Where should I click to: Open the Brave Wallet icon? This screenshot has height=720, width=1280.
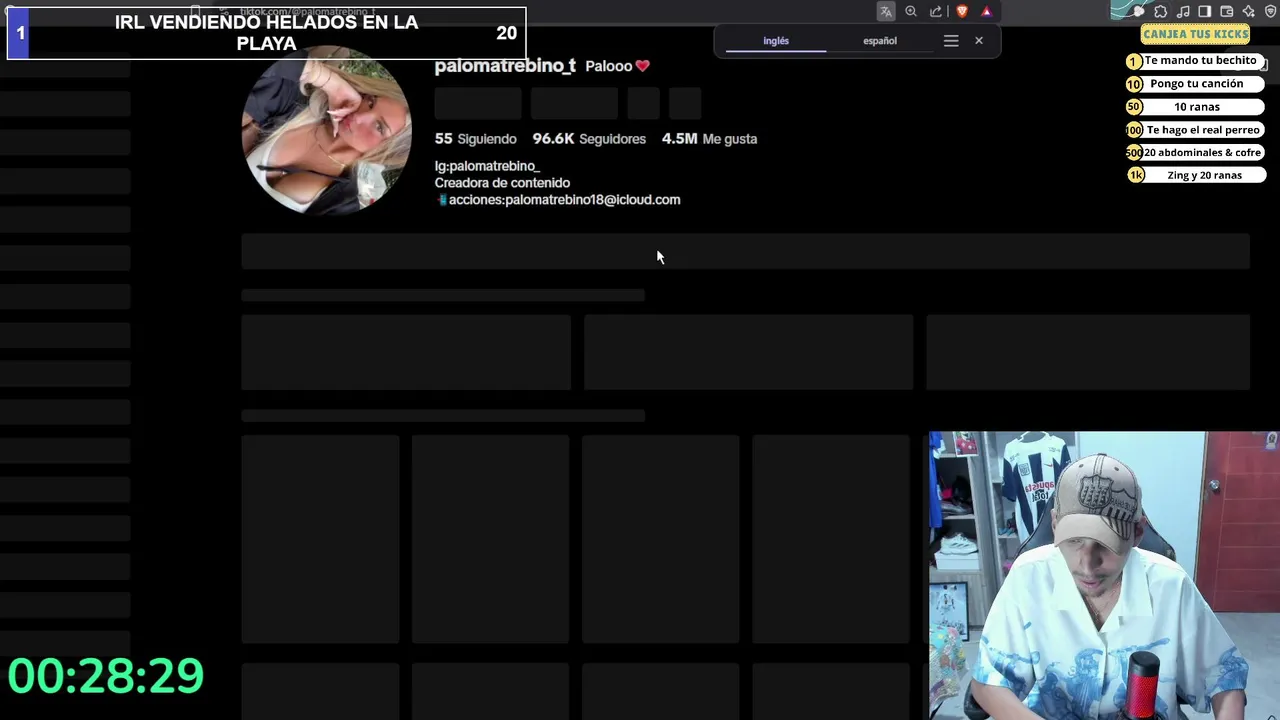click(x=1227, y=11)
